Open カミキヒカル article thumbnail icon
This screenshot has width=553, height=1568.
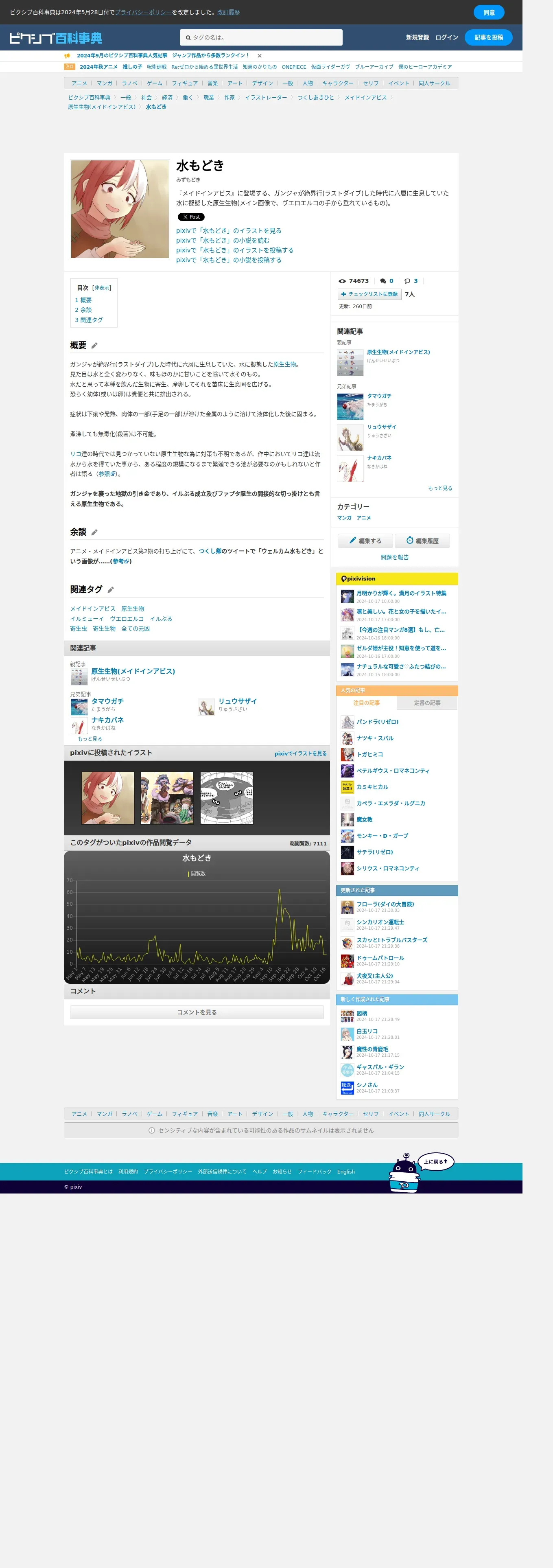click(x=348, y=788)
